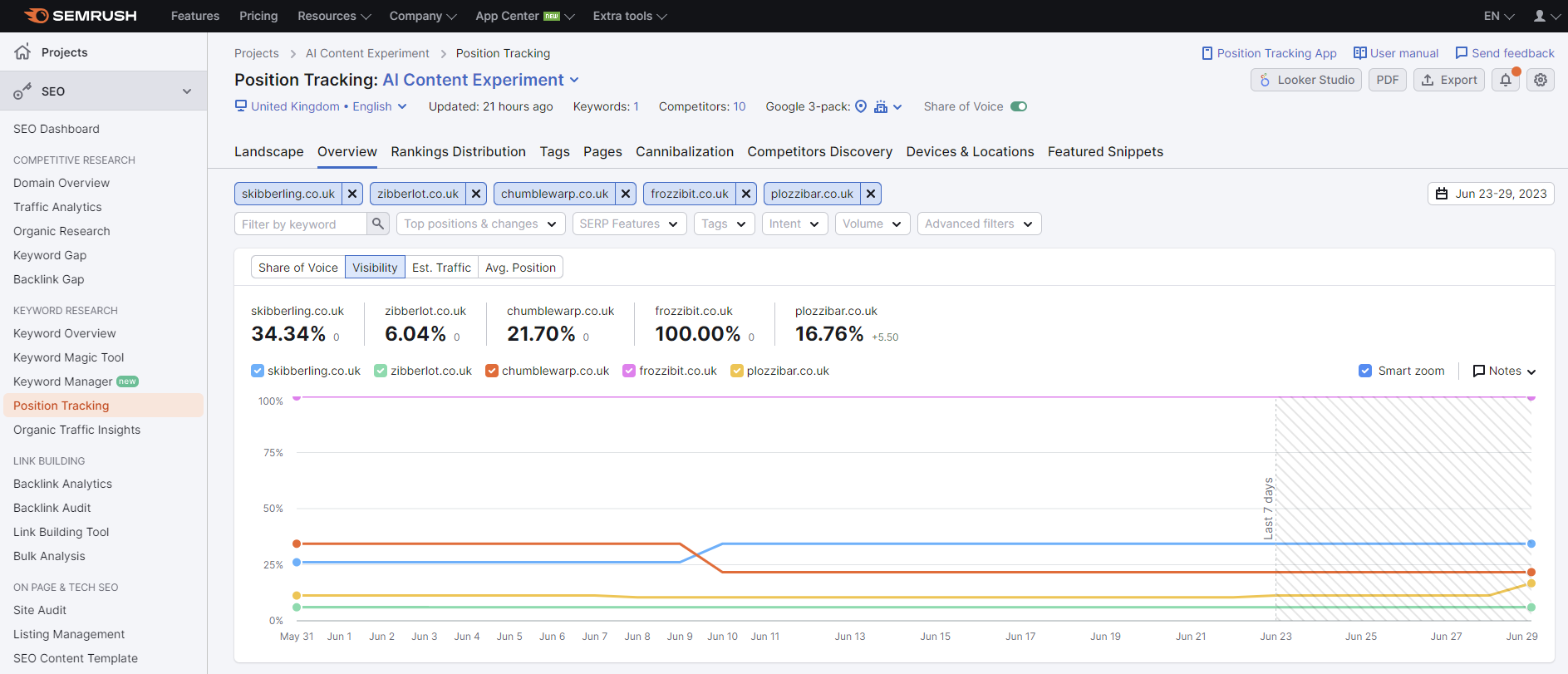
Task: Expand the Top positions & changes dropdown
Action: click(x=480, y=224)
